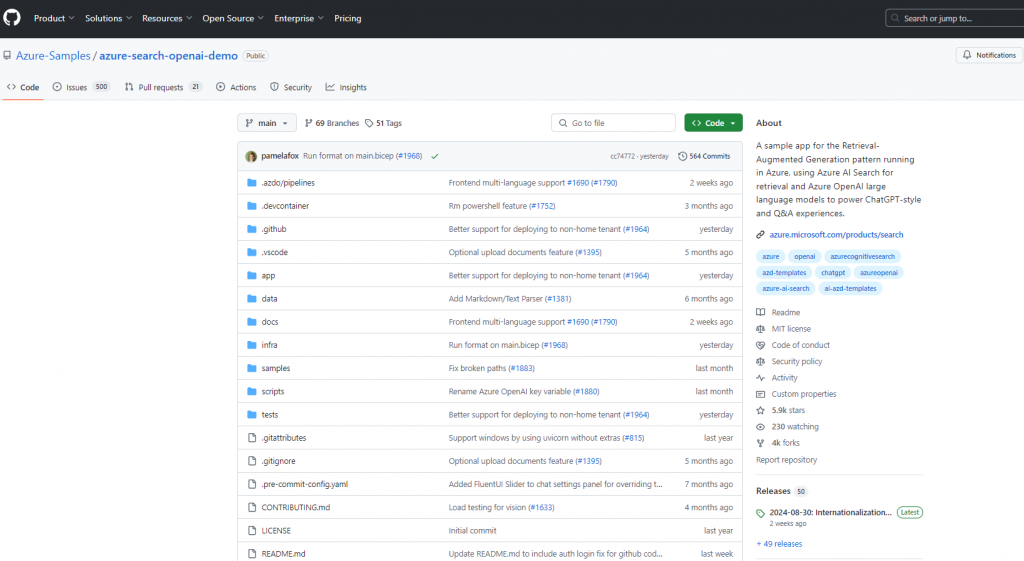Screen dimensions: 1024x561
Task: Expand the Resources menu
Action: [x=167, y=18]
